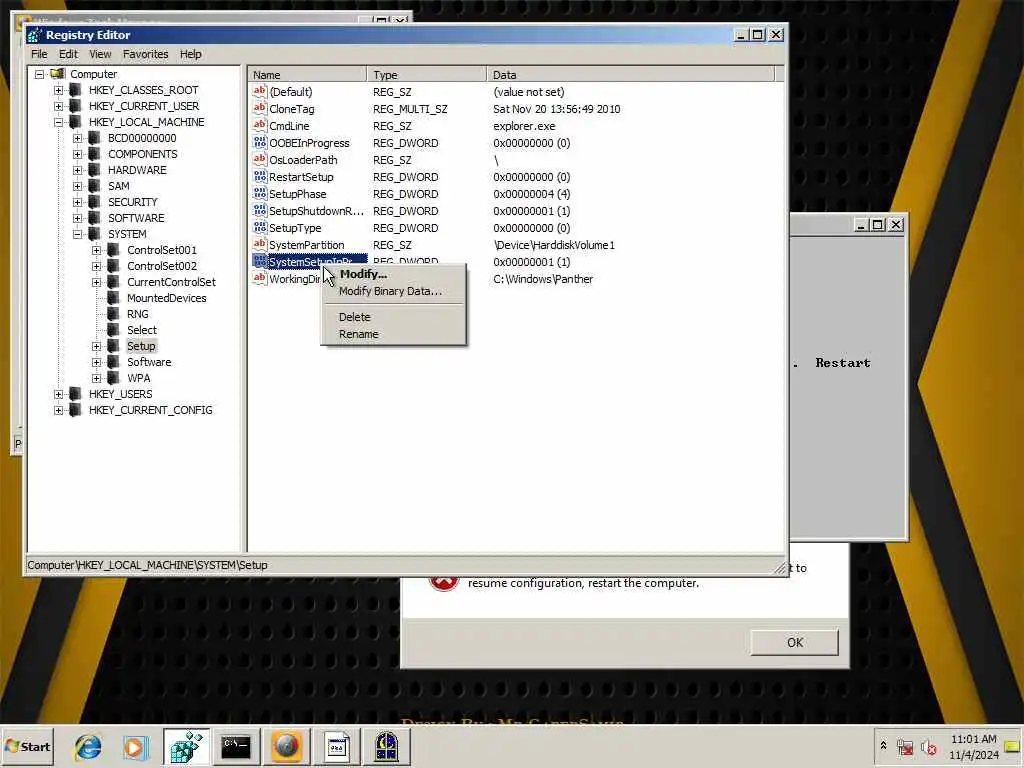1024x768 pixels.
Task: Click the SetupShutdownR... DWORD value icon
Action: pos(260,210)
